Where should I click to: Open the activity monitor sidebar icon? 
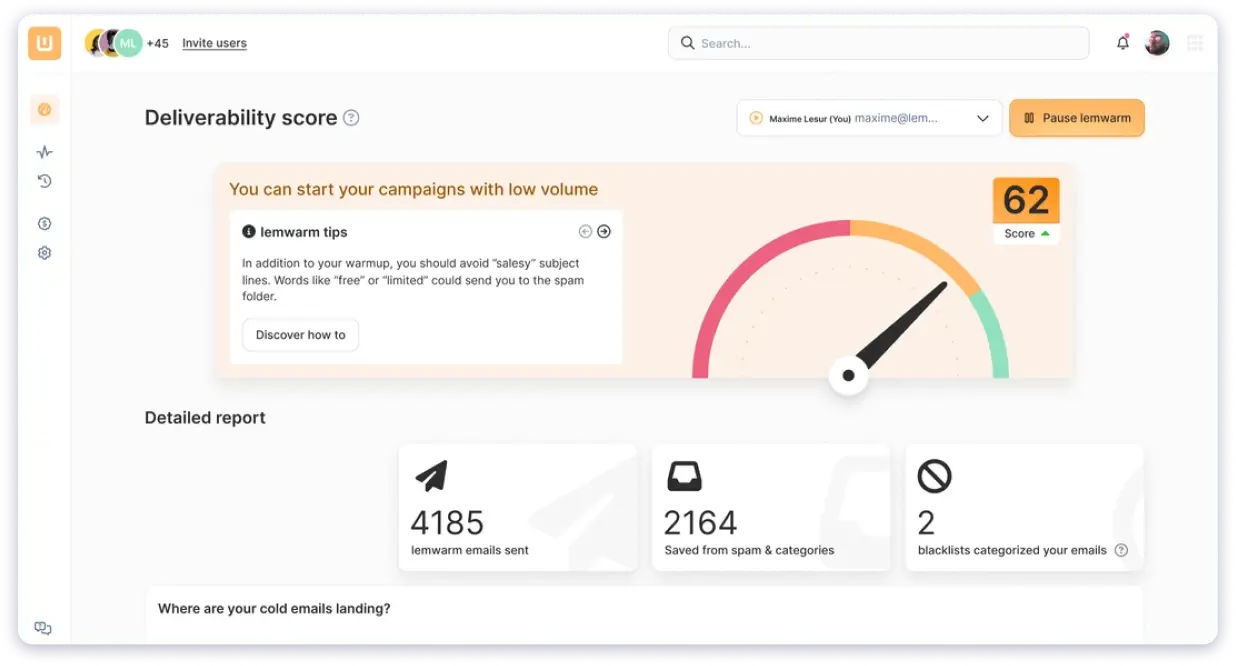tap(44, 151)
